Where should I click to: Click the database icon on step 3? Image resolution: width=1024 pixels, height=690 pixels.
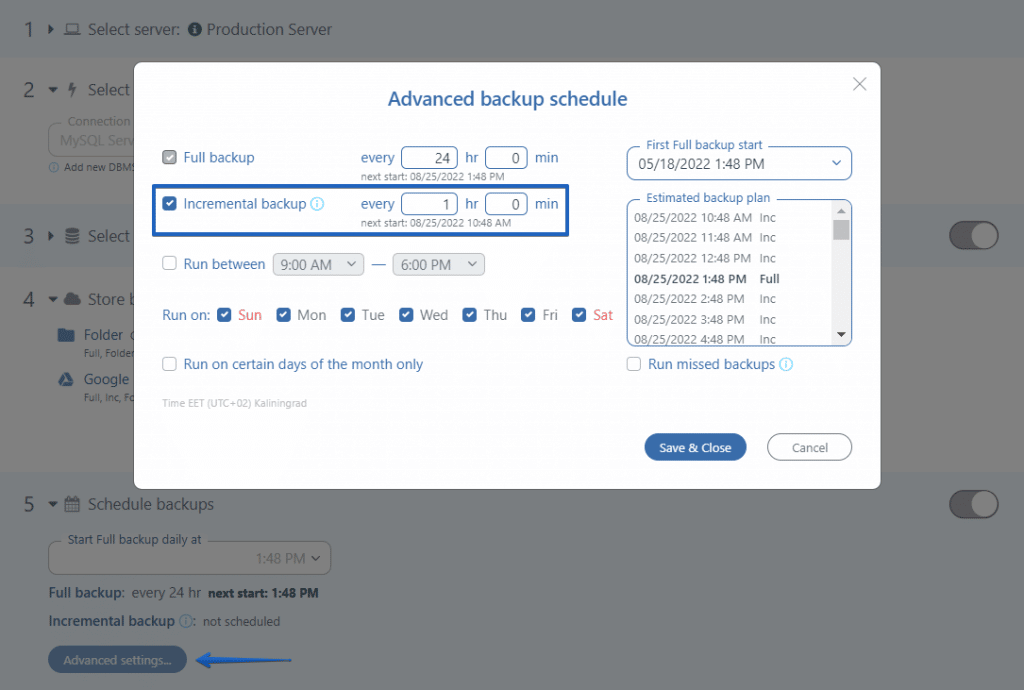click(x=71, y=236)
